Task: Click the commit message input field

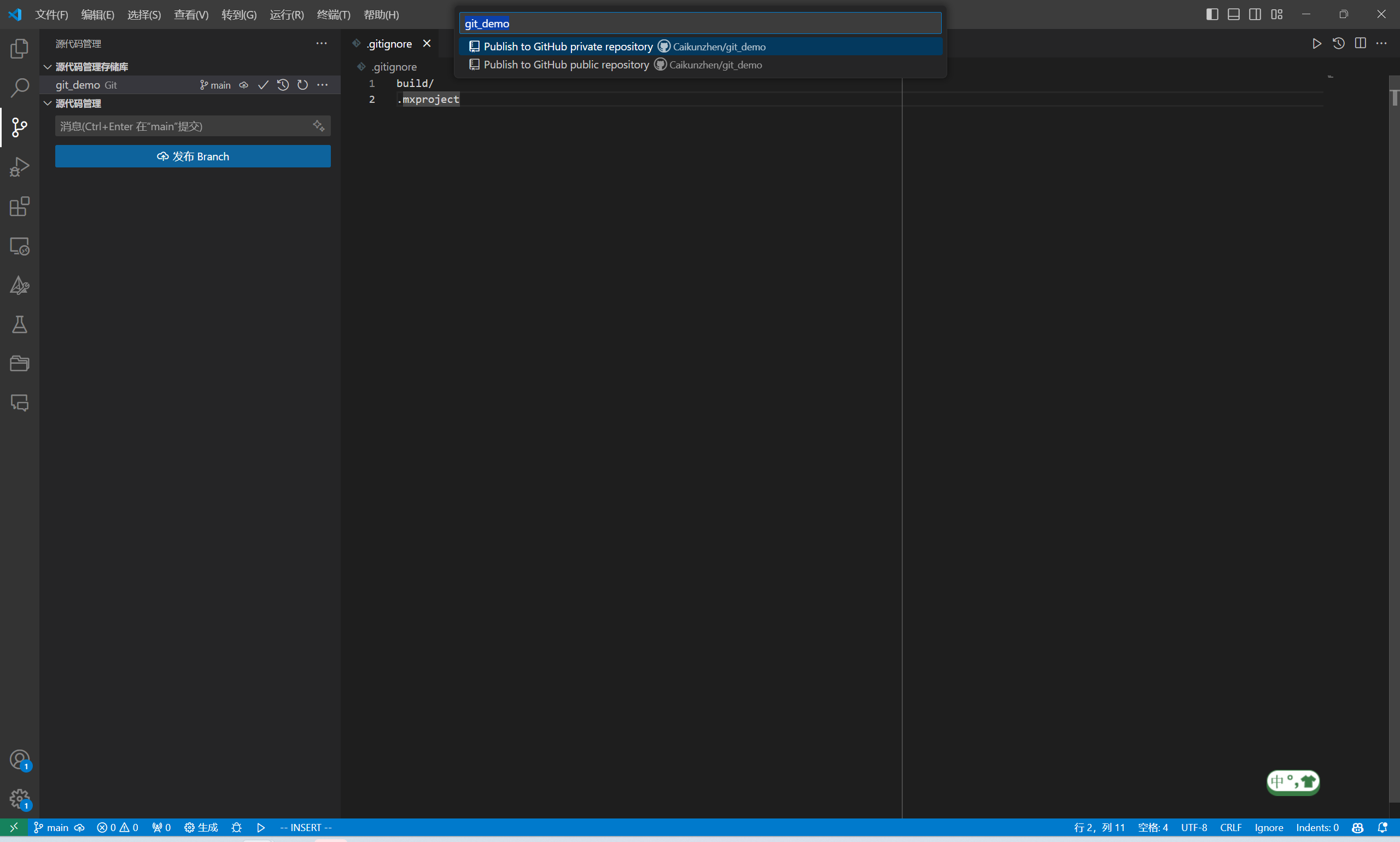Action: pos(182,126)
